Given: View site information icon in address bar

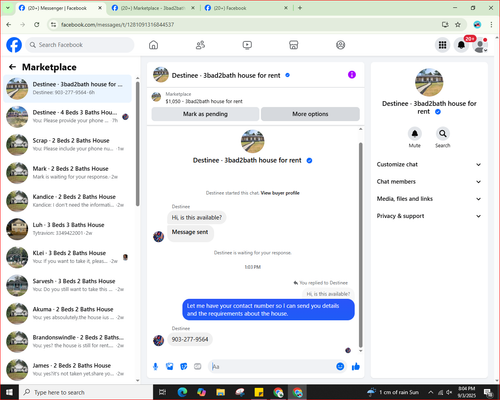Looking at the screenshot, I should coord(53,24).
